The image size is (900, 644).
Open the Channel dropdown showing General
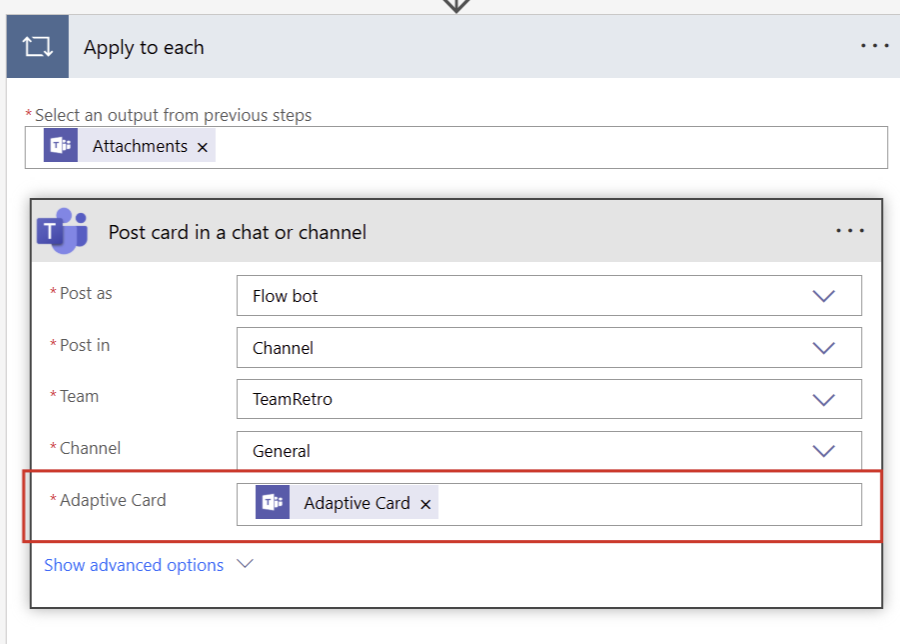[549, 451]
